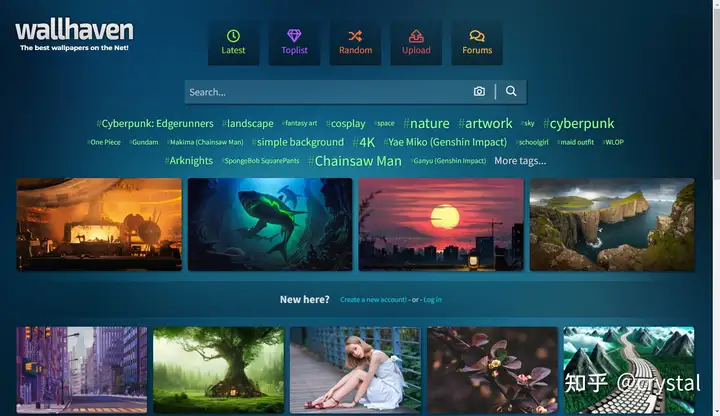This screenshot has width=720, height=416.
Task: Open the giant tree house wallpaper
Action: point(219,370)
